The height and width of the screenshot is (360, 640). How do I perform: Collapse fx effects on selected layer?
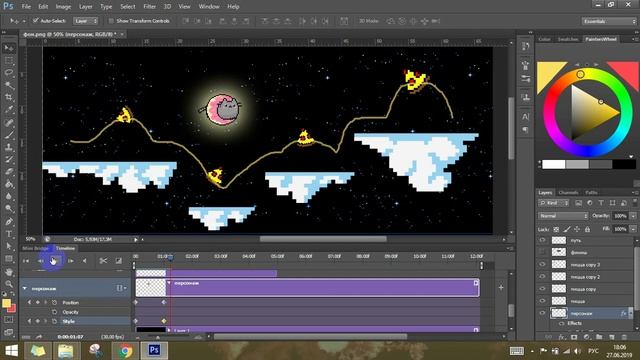[x=631, y=313]
